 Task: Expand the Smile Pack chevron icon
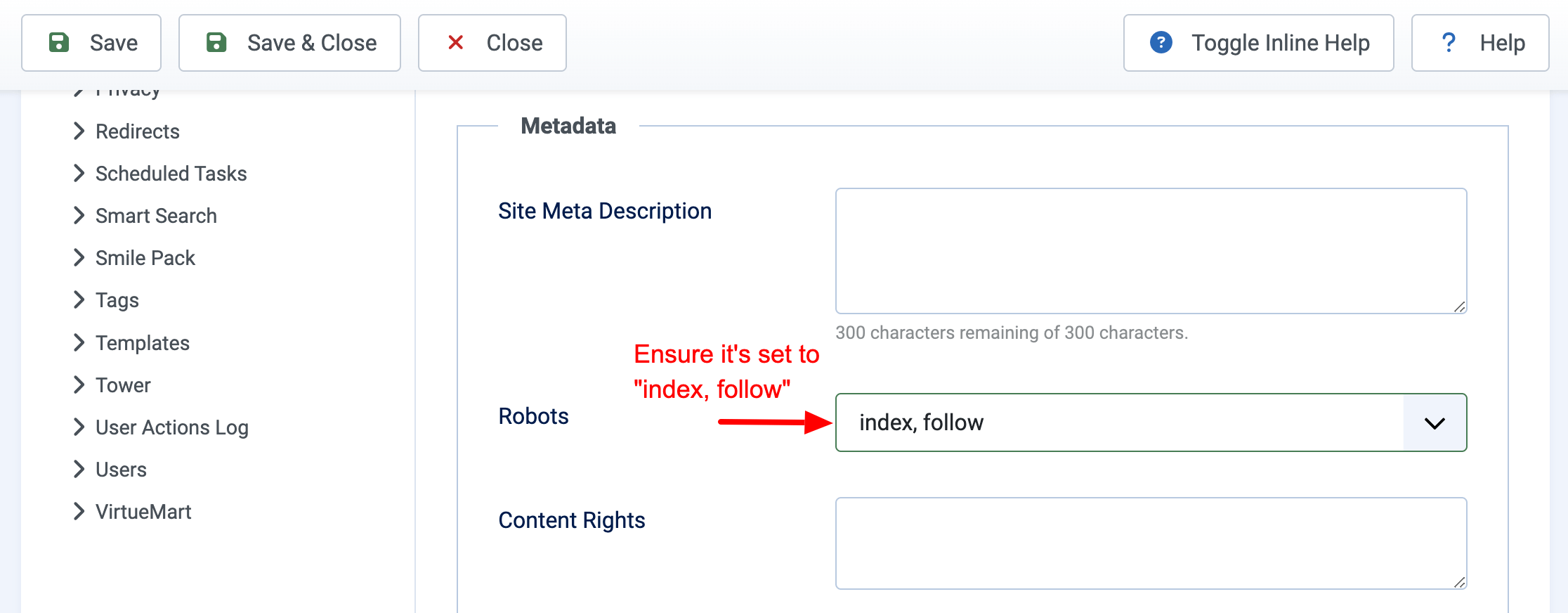(79, 257)
